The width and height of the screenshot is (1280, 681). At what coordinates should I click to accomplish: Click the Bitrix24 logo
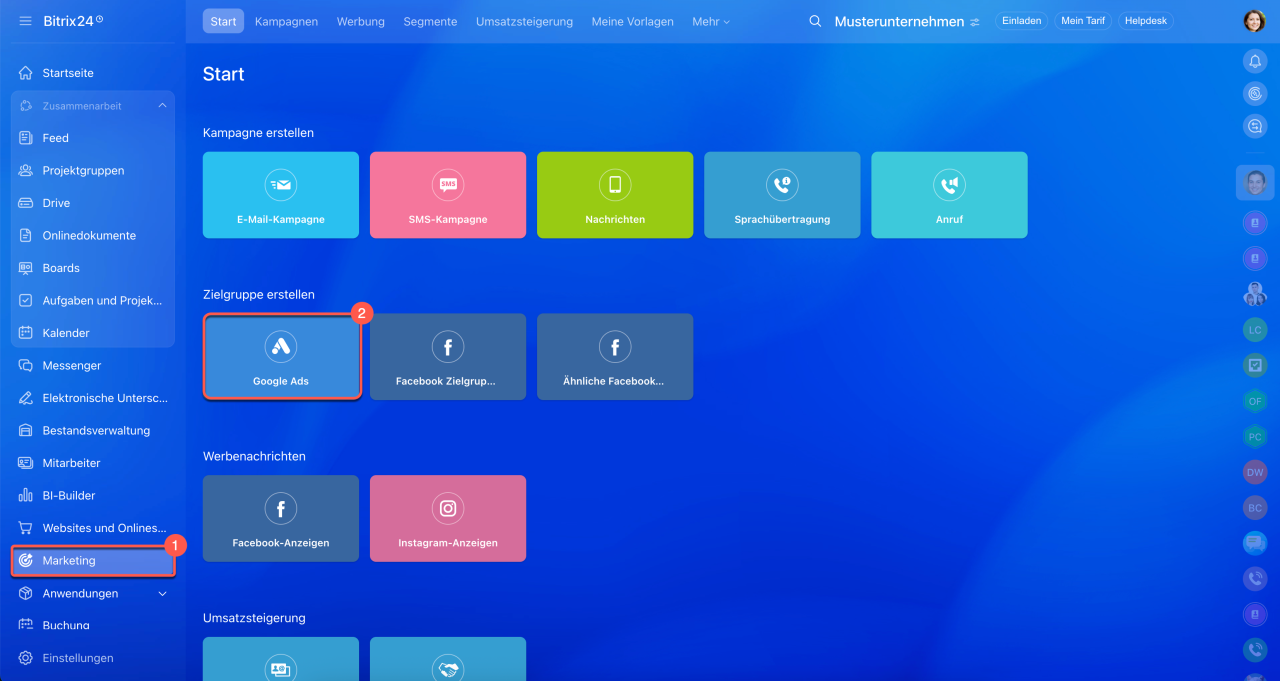click(73, 21)
